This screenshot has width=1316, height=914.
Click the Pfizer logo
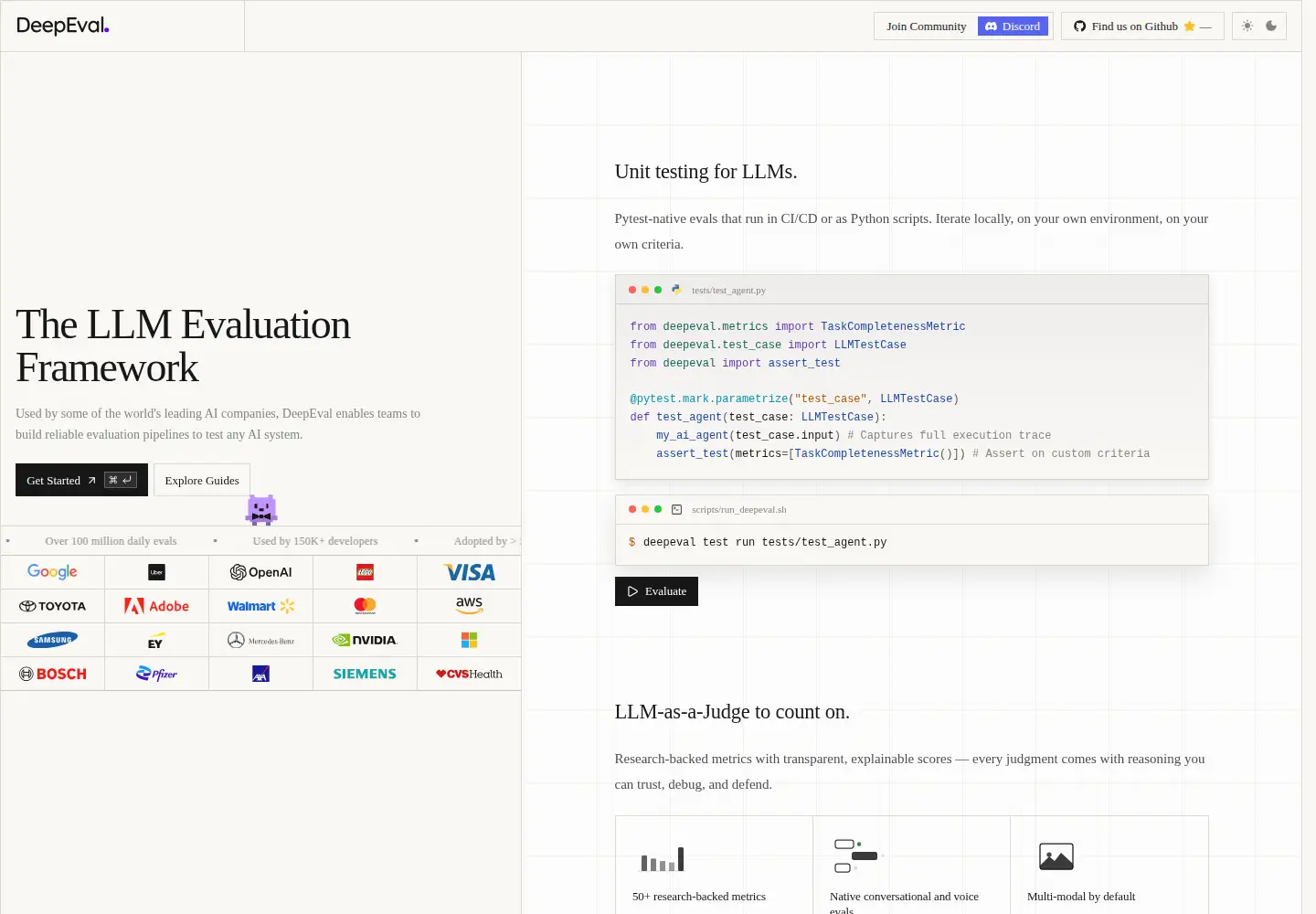click(156, 674)
